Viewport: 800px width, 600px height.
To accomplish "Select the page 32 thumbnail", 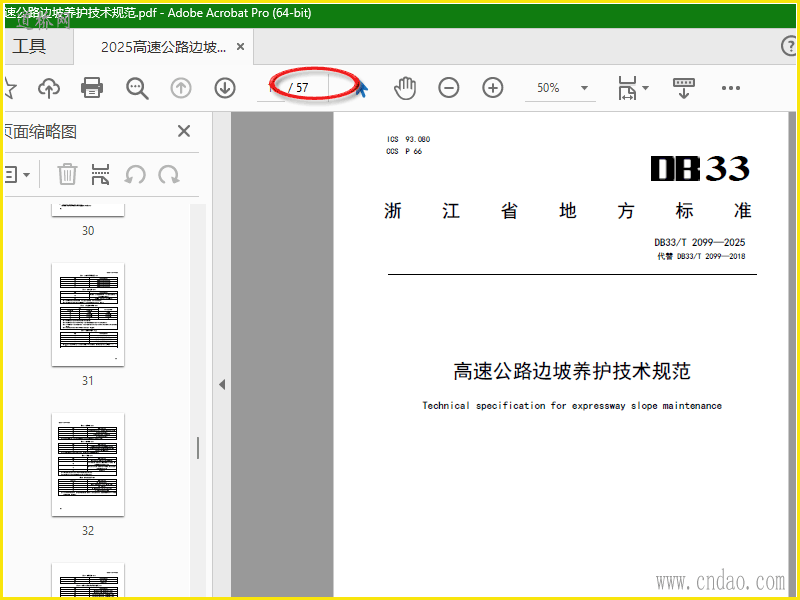I will (x=88, y=464).
